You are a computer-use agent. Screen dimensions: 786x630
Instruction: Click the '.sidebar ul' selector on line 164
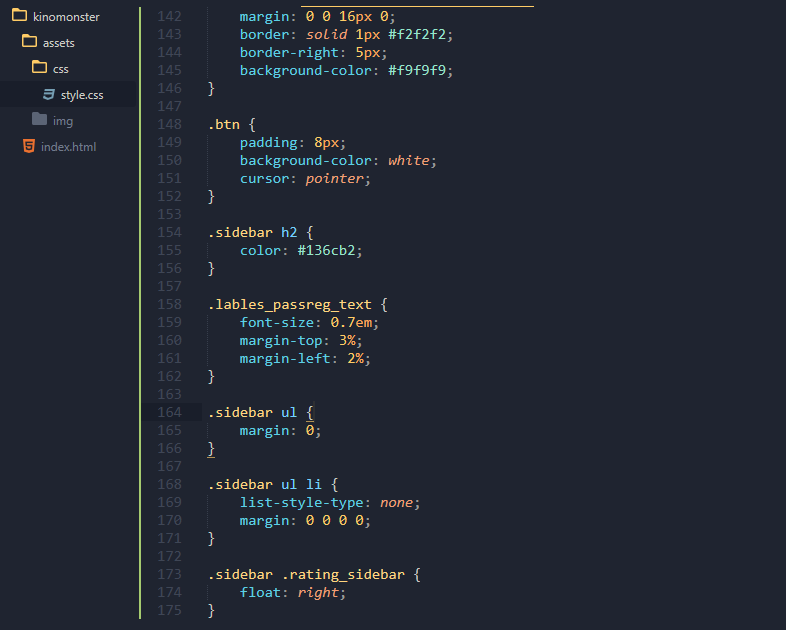coord(253,412)
